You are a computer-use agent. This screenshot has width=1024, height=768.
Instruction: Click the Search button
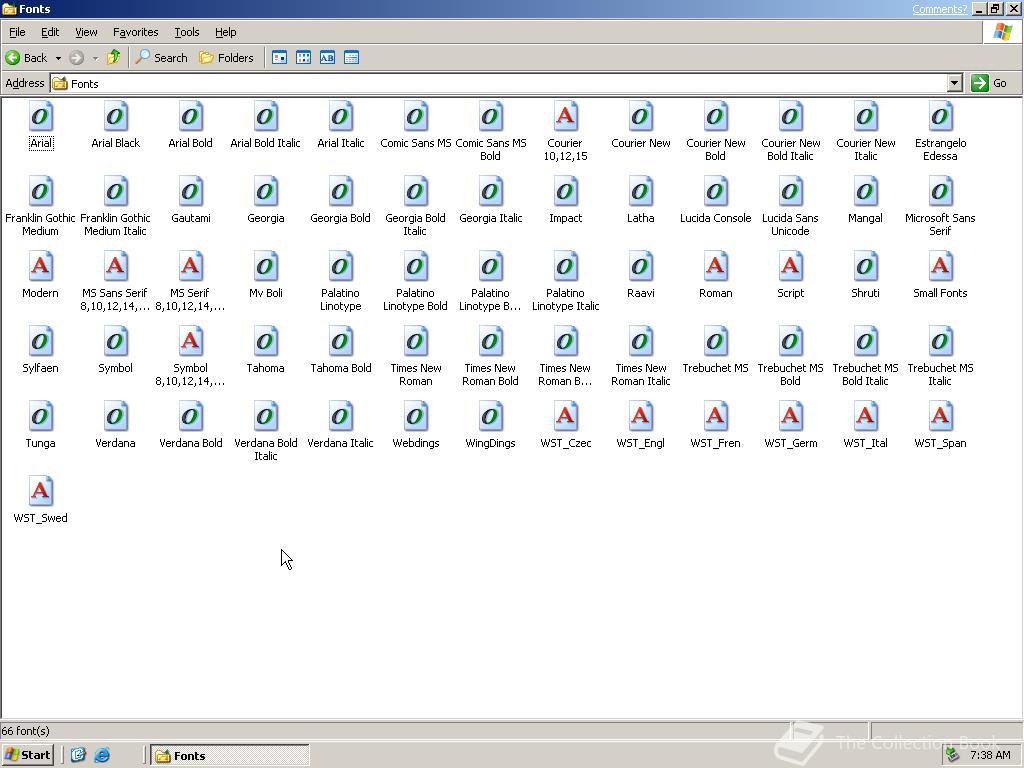[161, 57]
